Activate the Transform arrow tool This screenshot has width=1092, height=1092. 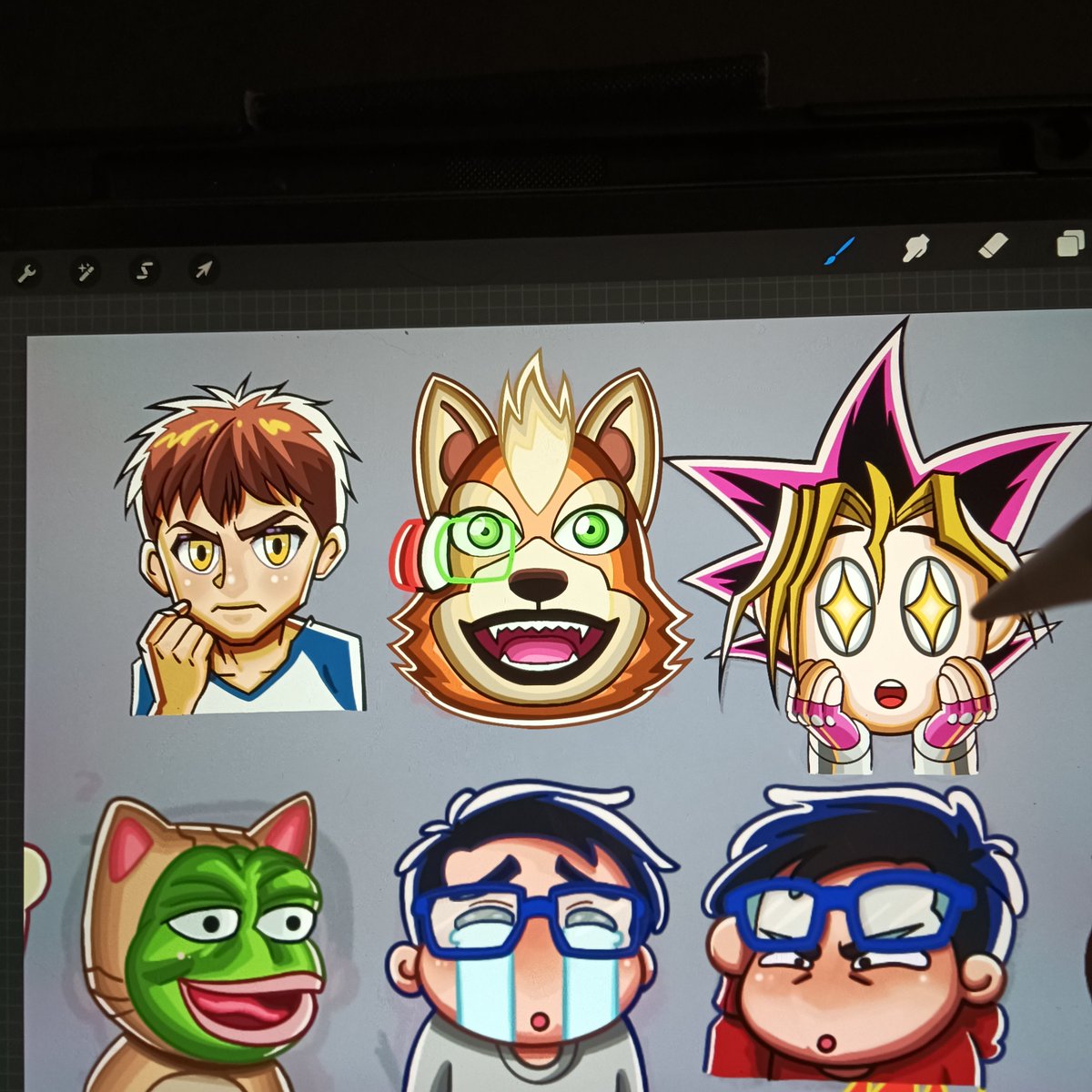[x=203, y=269]
